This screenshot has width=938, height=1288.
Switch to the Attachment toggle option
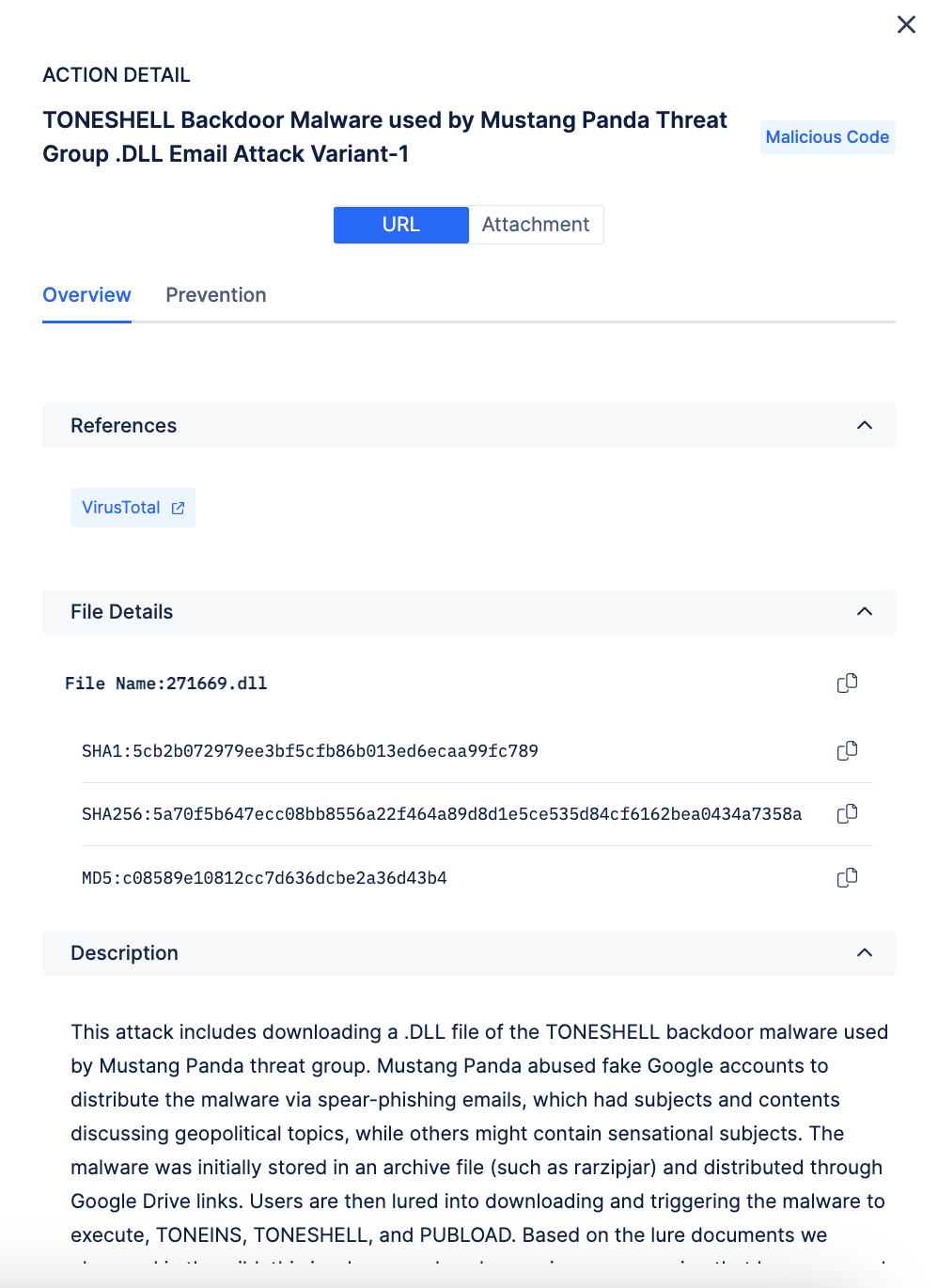pyautogui.click(x=536, y=225)
